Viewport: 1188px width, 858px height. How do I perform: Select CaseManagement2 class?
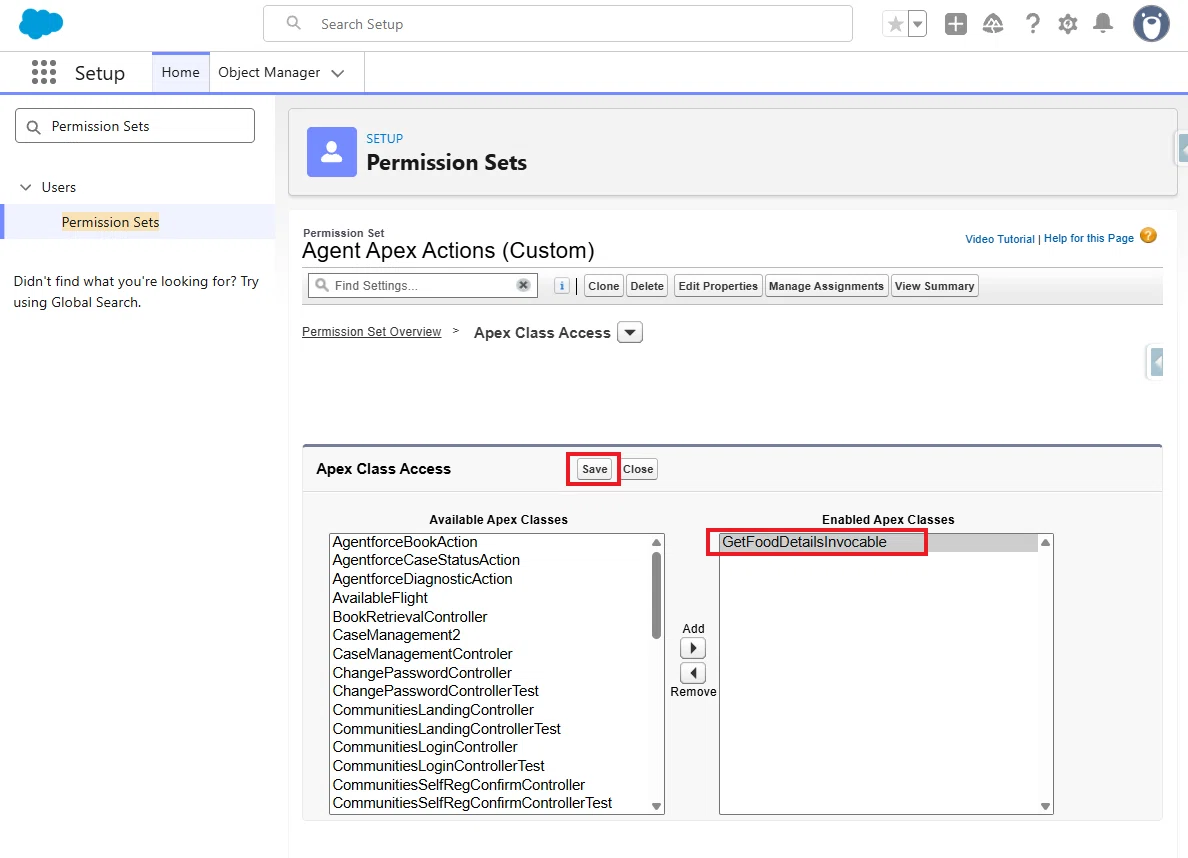click(491, 635)
